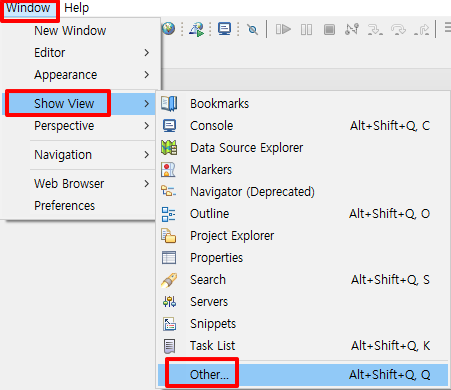Click the launch/run external toolbar icon
Image resolution: width=451 pixels, height=390 pixels.
point(196,29)
